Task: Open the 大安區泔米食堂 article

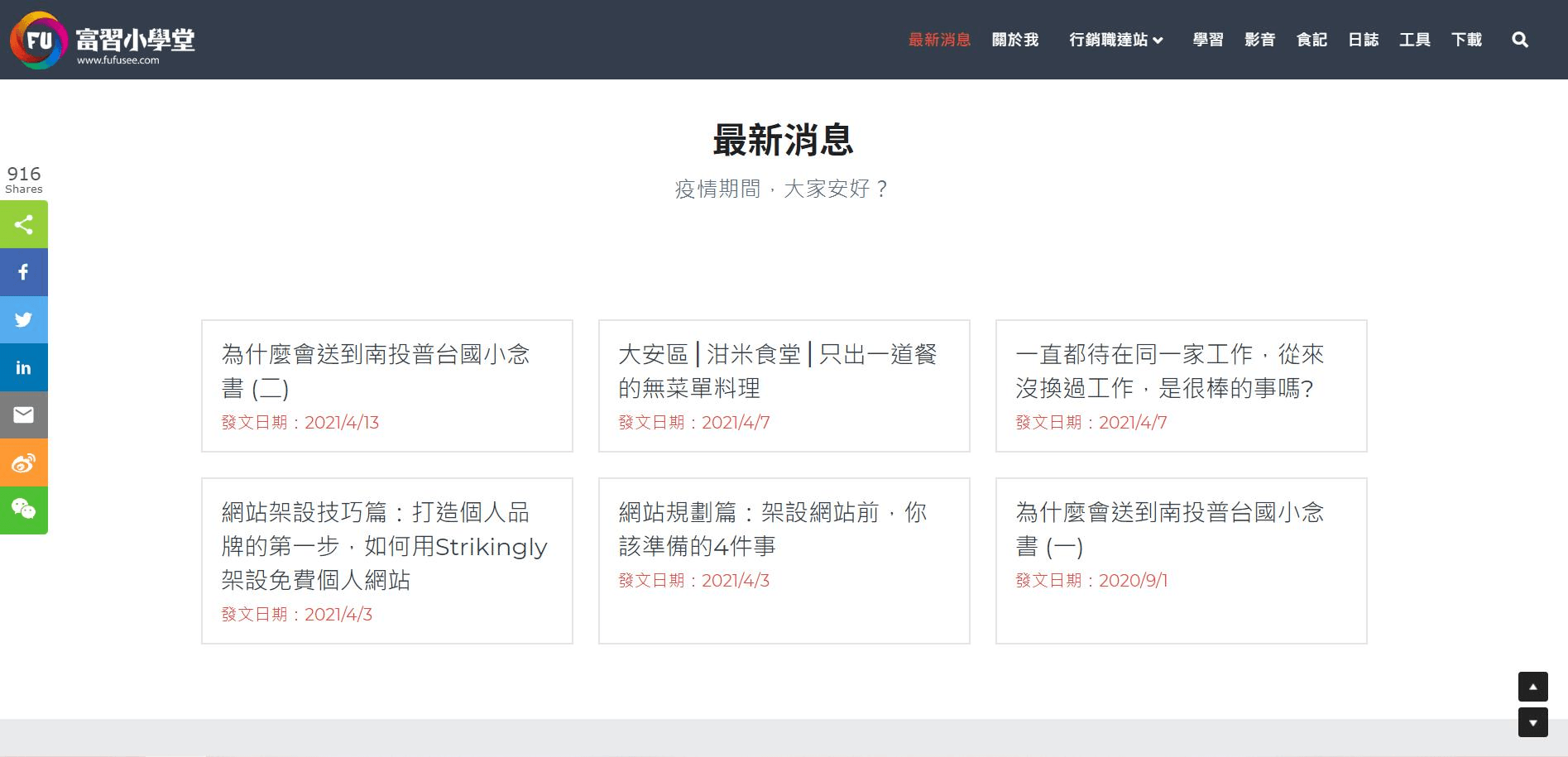Action: [x=777, y=371]
